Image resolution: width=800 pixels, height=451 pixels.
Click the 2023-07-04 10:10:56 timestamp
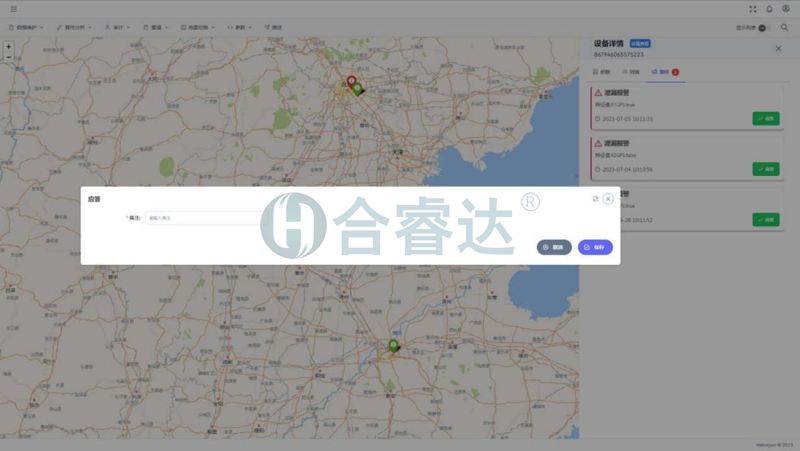point(627,169)
